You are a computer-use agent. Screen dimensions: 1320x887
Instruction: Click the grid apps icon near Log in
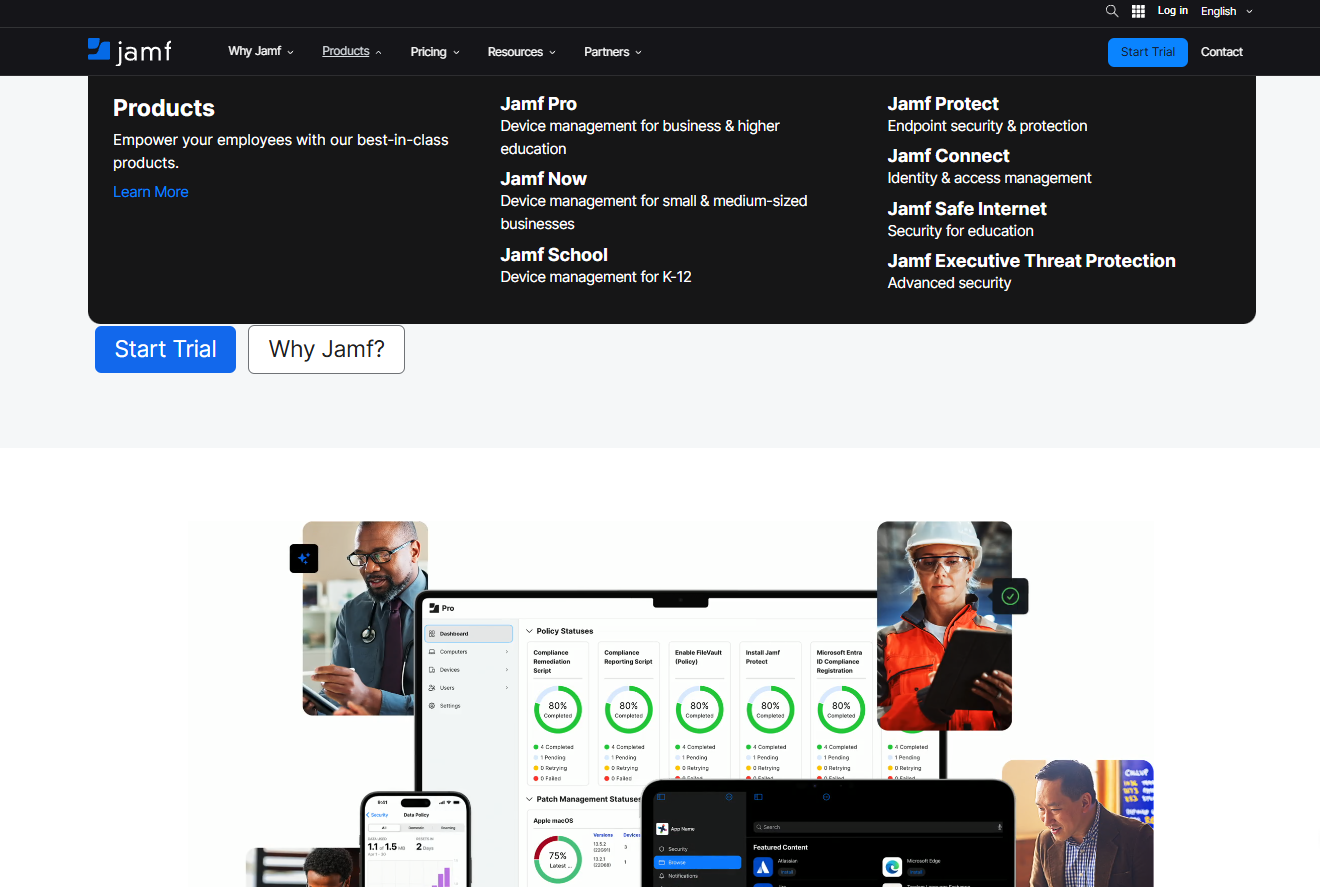coord(1138,11)
